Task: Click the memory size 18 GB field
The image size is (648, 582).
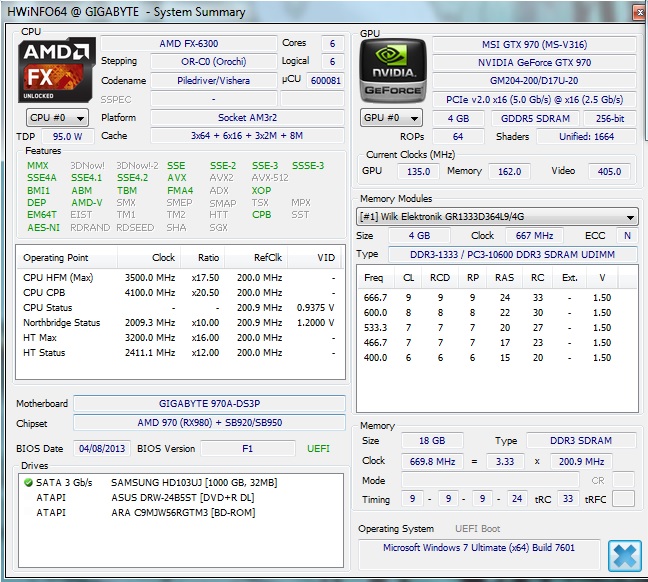Action: (432, 441)
